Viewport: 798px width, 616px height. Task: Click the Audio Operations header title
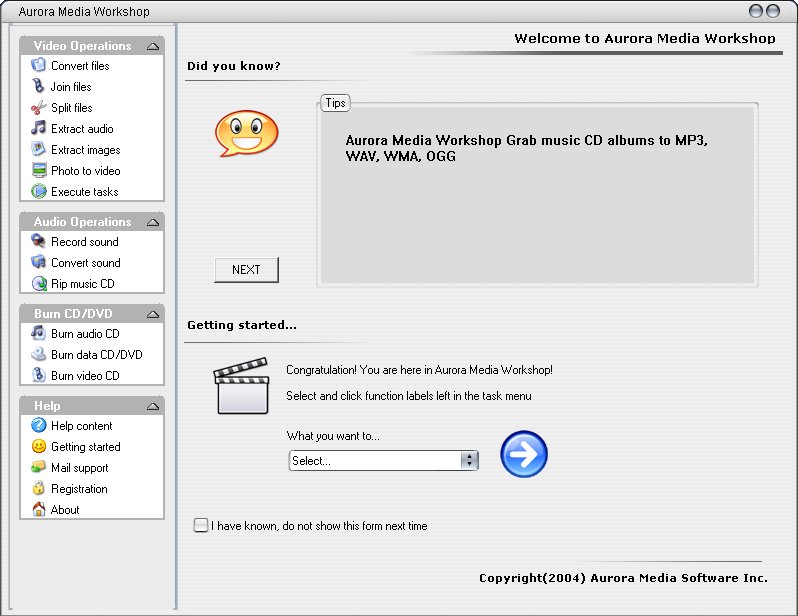tap(82, 222)
